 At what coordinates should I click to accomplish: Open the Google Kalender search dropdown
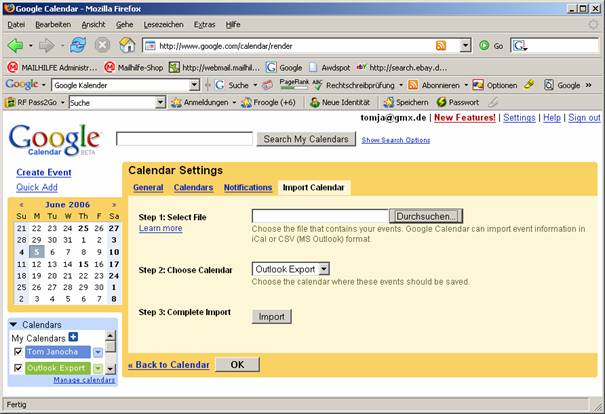194,85
